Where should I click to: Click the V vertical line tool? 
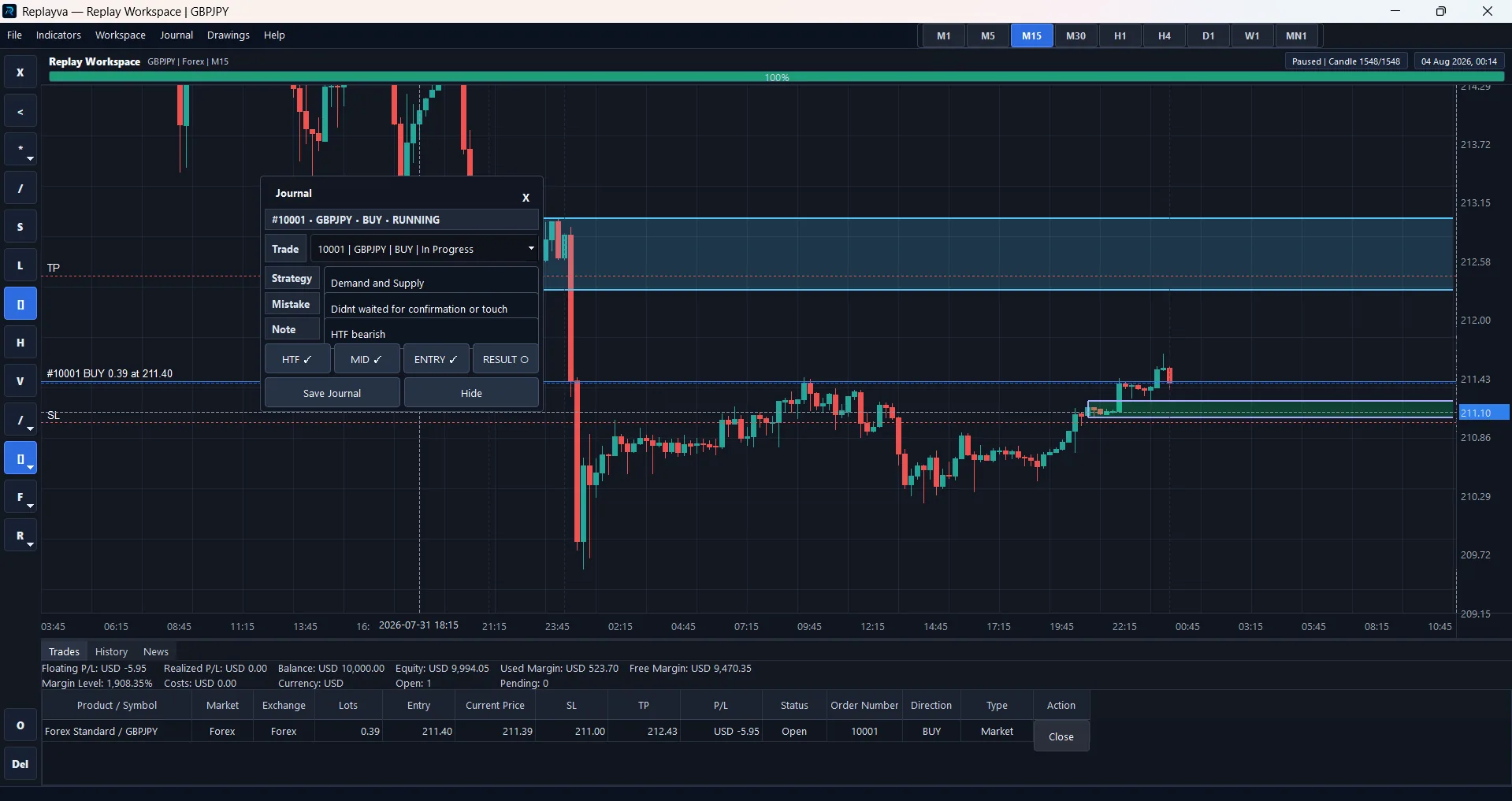(x=20, y=381)
